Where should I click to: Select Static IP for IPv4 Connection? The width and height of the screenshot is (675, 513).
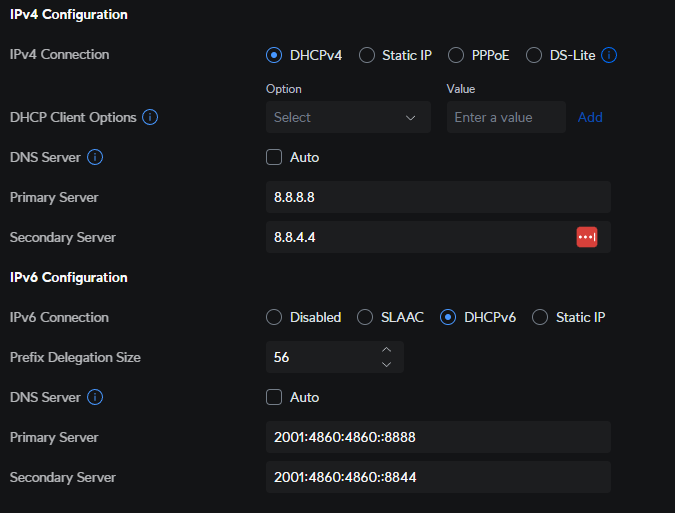coord(367,55)
